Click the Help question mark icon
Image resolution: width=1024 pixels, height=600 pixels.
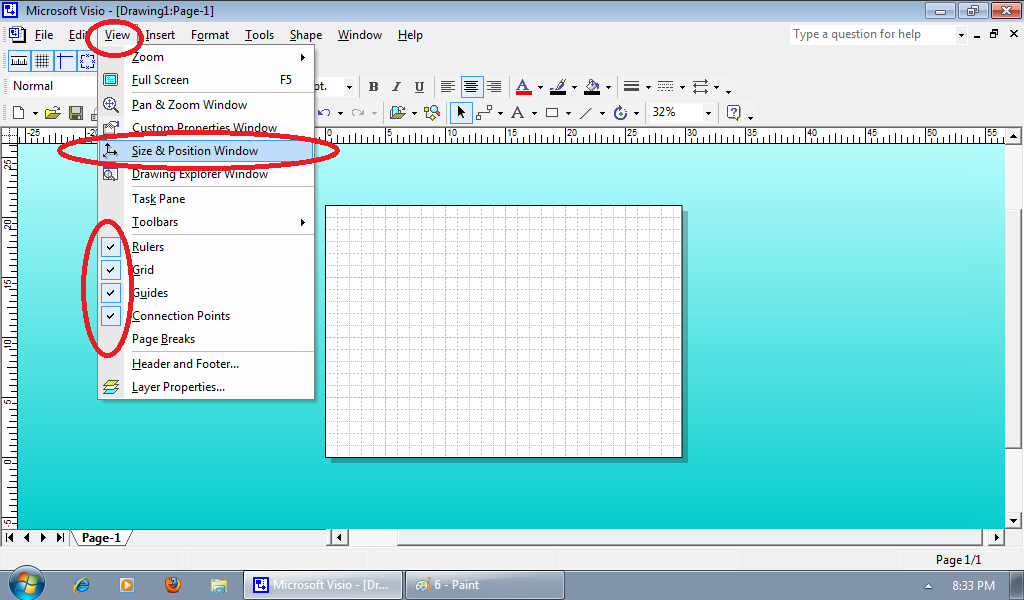[x=733, y=113]
